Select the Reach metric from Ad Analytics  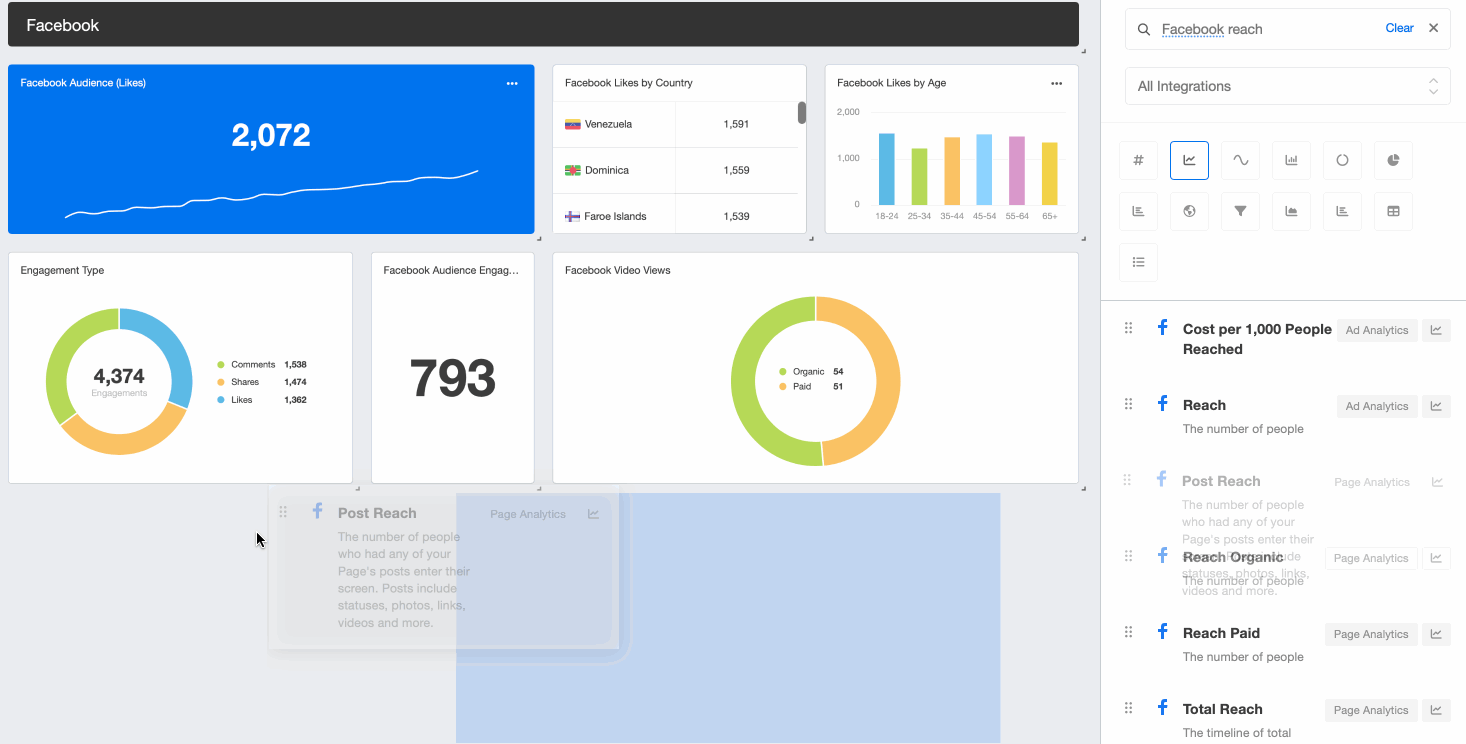[x=1204, y=405]
